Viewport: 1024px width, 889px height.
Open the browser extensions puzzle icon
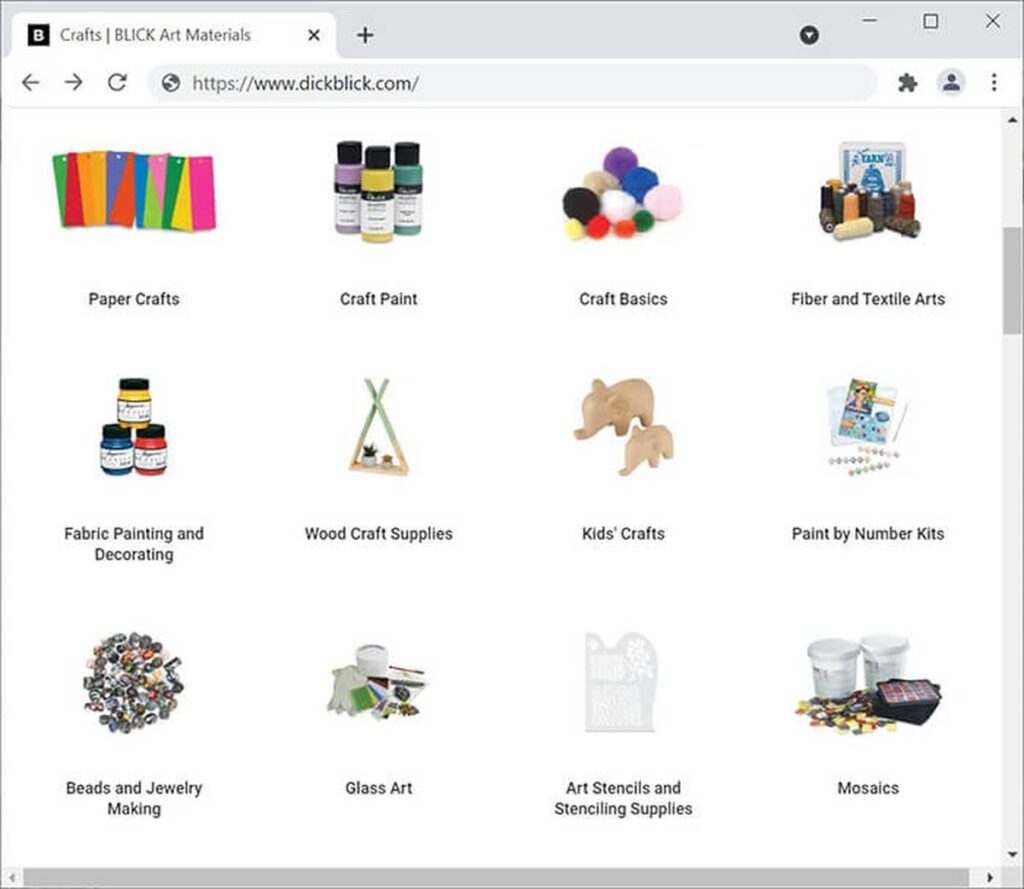coord(907,82)
